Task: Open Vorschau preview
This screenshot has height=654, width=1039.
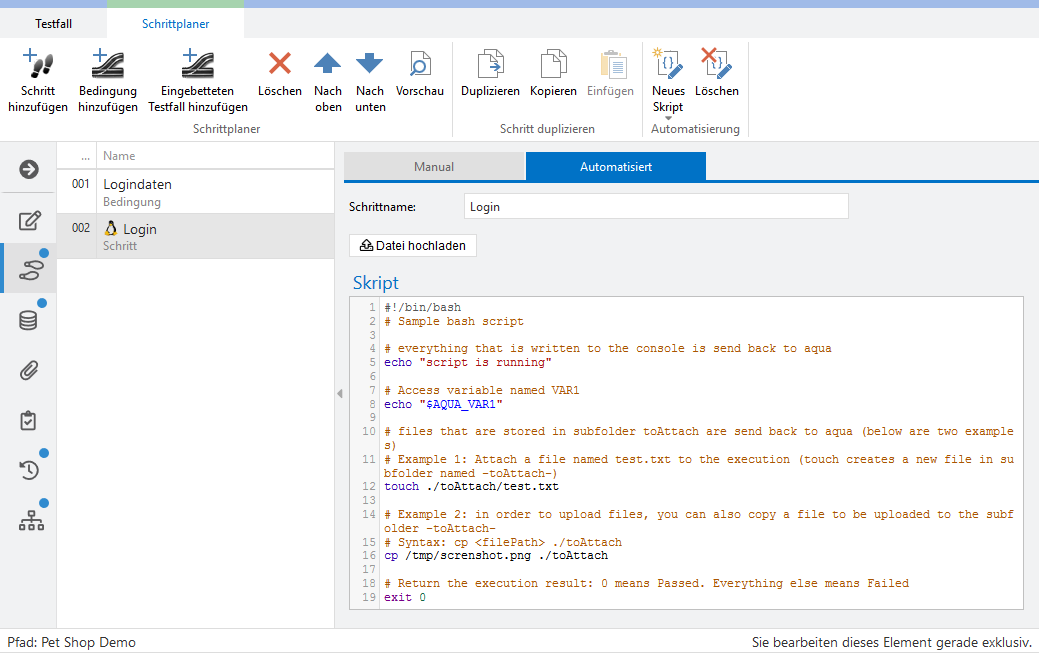Action: (420, 64)
